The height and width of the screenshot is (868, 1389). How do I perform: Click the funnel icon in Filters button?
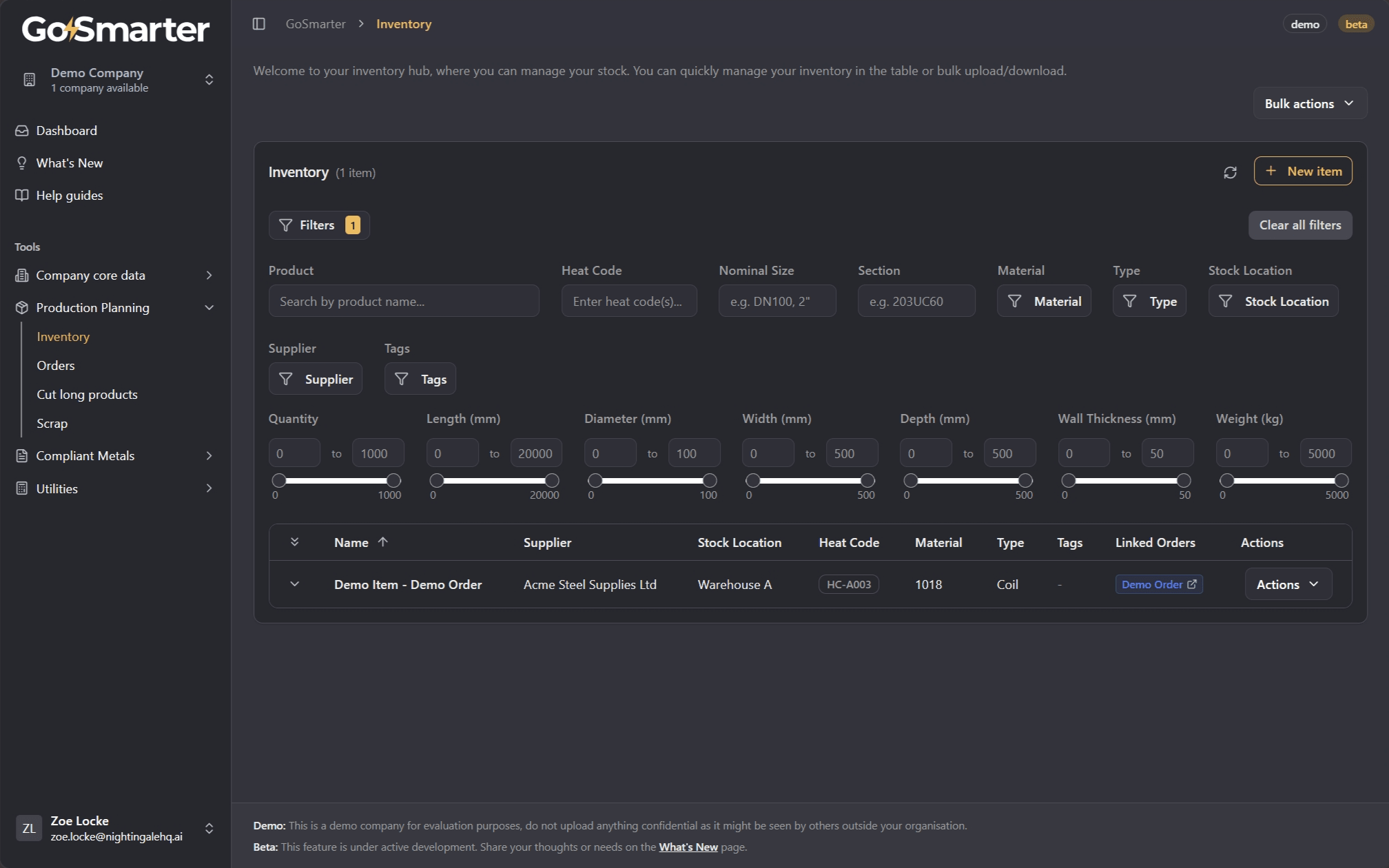tap(285, 225)
